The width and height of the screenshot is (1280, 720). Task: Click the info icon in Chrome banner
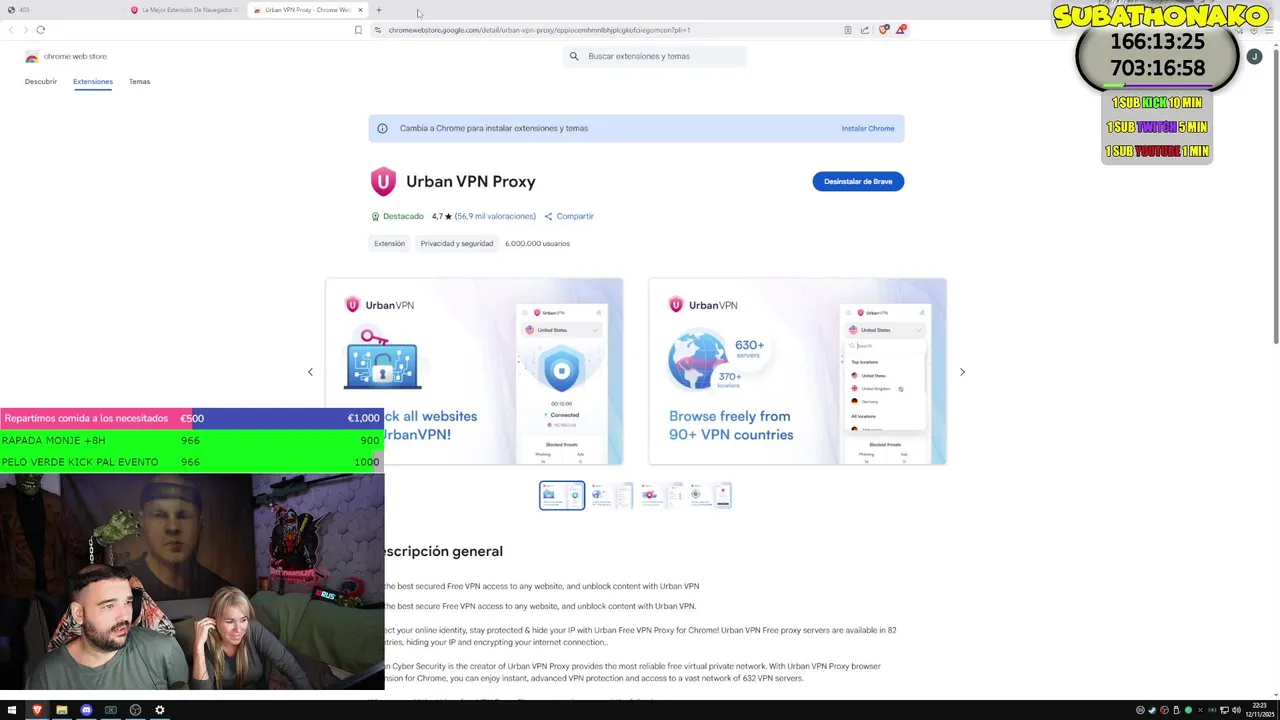coord(382,128)
